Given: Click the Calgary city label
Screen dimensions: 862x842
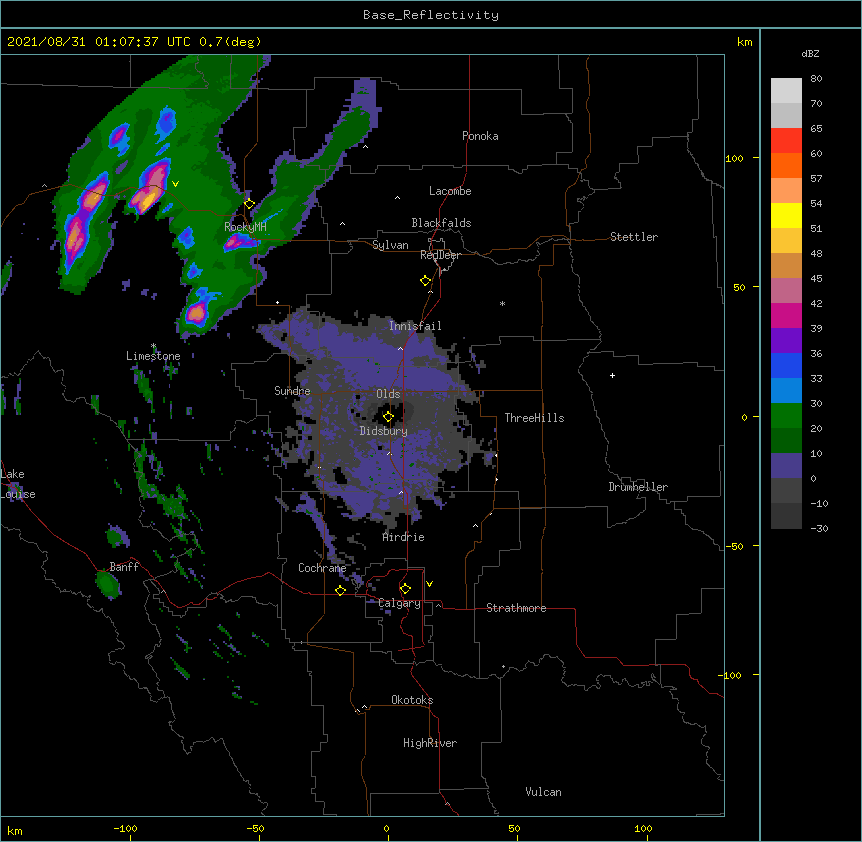Looking at the screenshot, I should point(400,603).
